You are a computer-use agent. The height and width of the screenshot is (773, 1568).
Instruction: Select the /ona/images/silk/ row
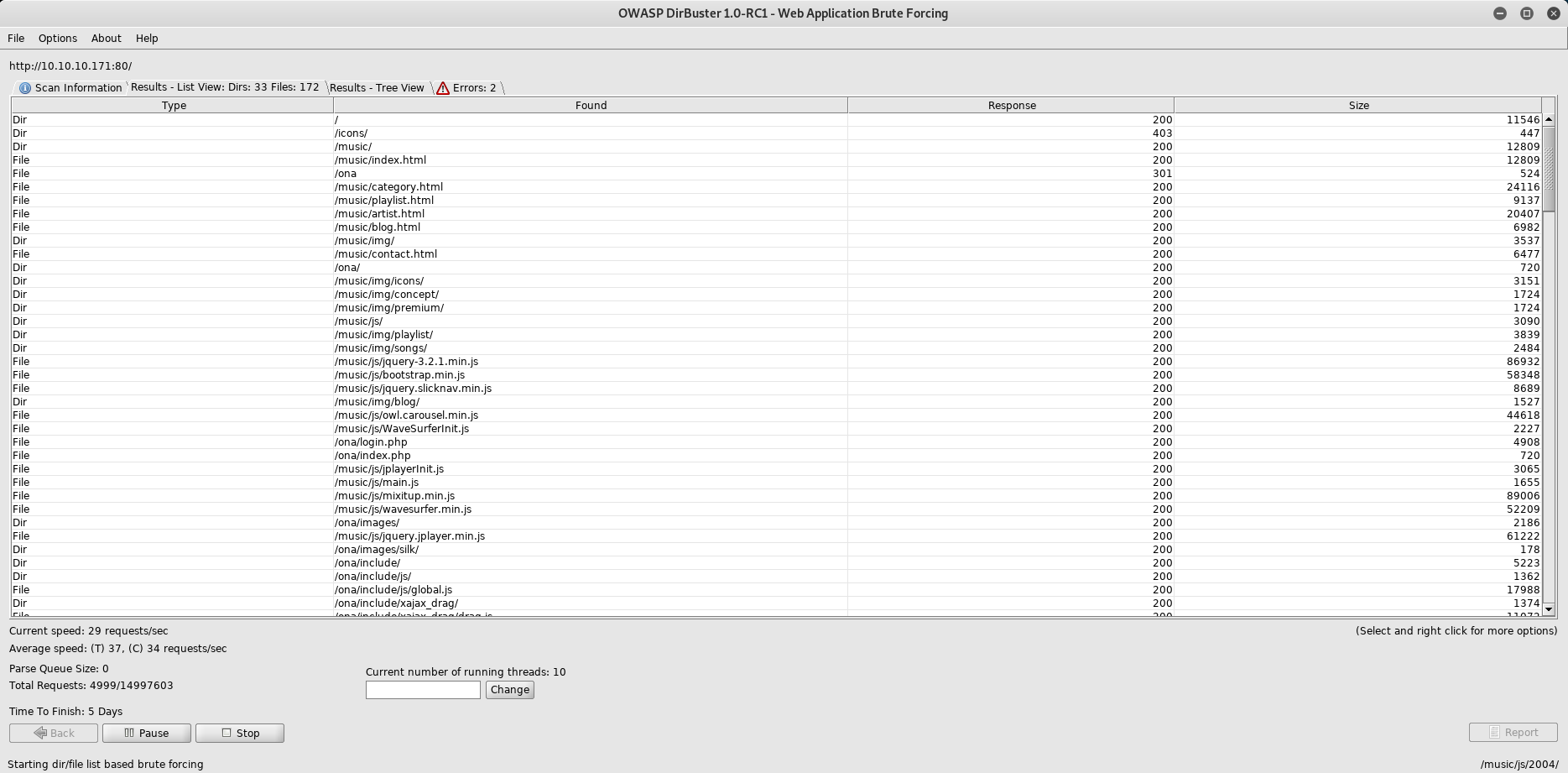(x=776, y=549)
